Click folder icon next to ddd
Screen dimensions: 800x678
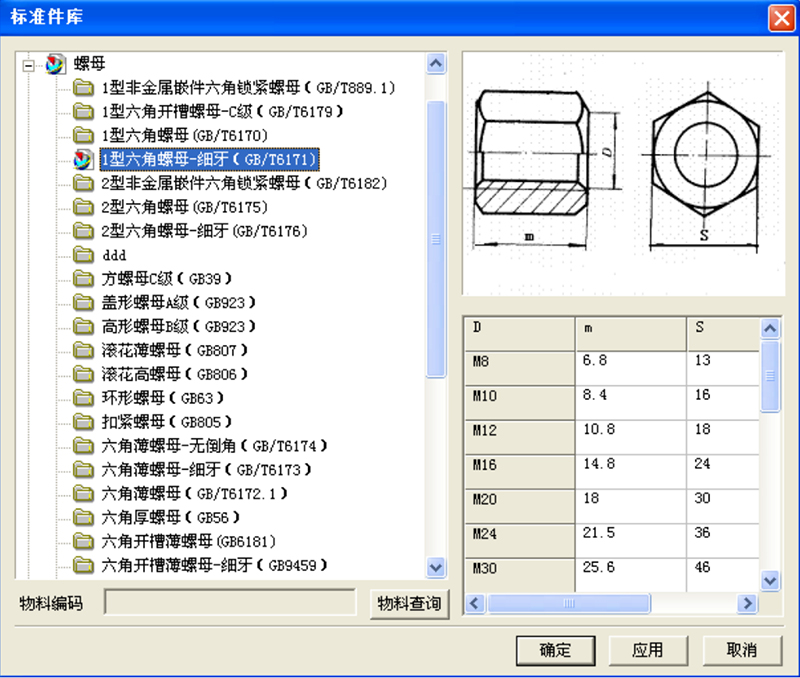click(84, 255)
